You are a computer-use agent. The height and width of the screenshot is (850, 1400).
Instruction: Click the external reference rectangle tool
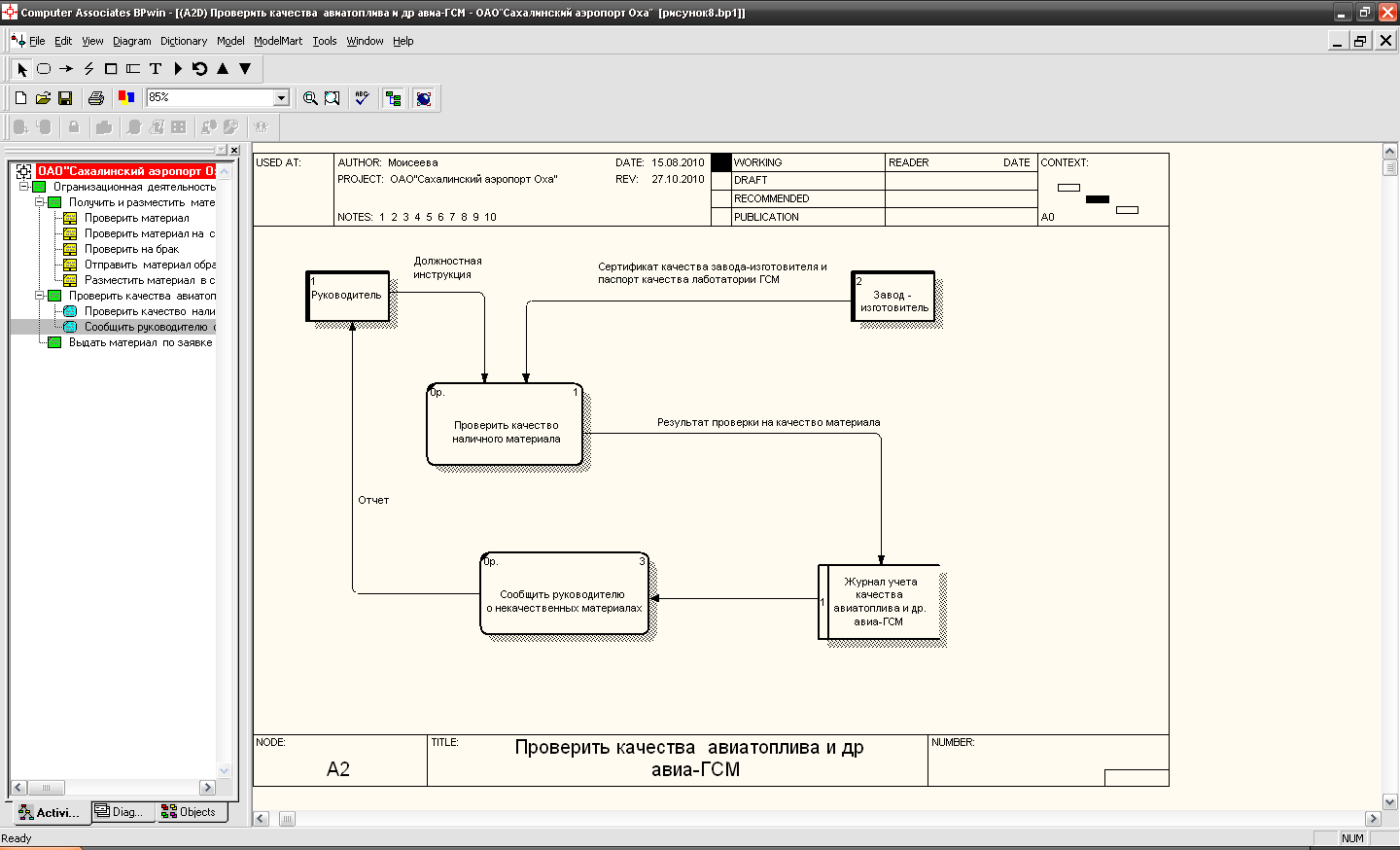click(x=111, y=69)
